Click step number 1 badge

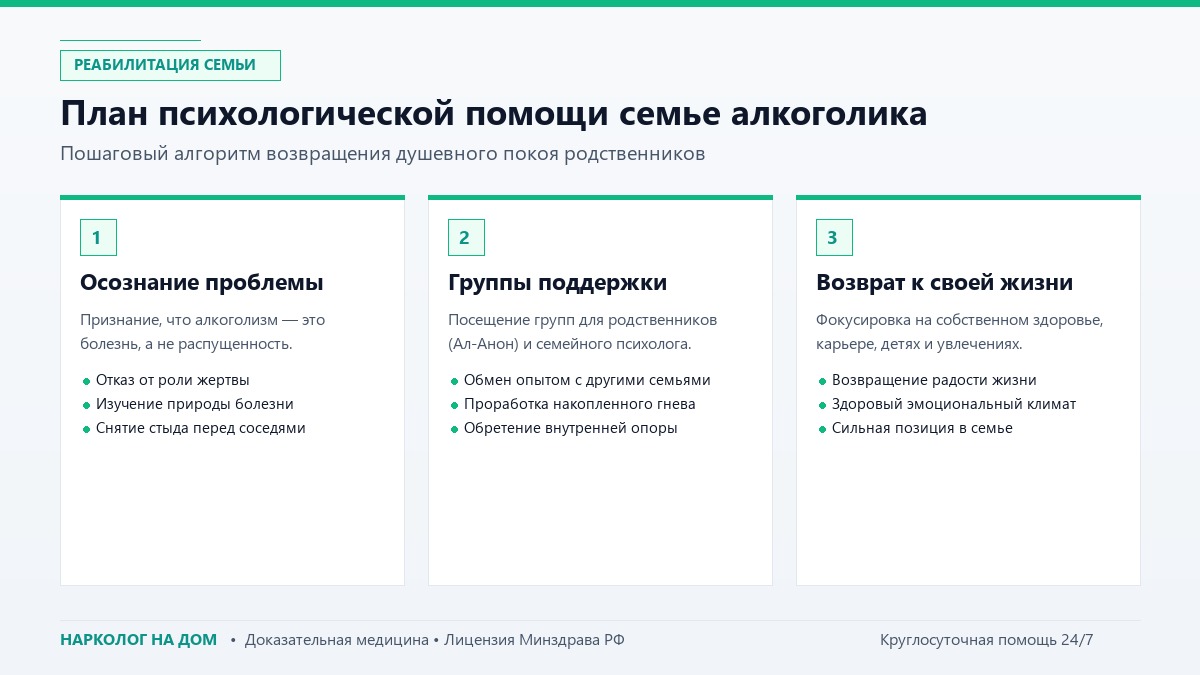tap(98, 237)
